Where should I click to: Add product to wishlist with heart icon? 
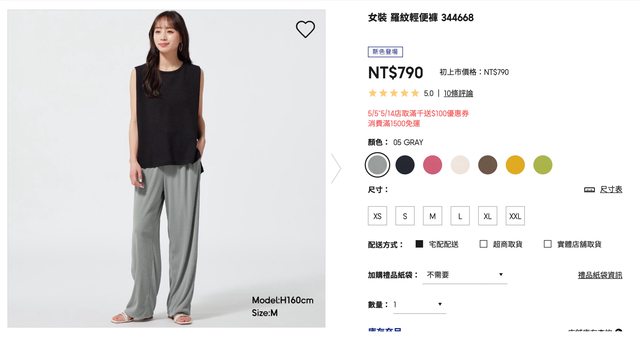(x=305, y=29)
